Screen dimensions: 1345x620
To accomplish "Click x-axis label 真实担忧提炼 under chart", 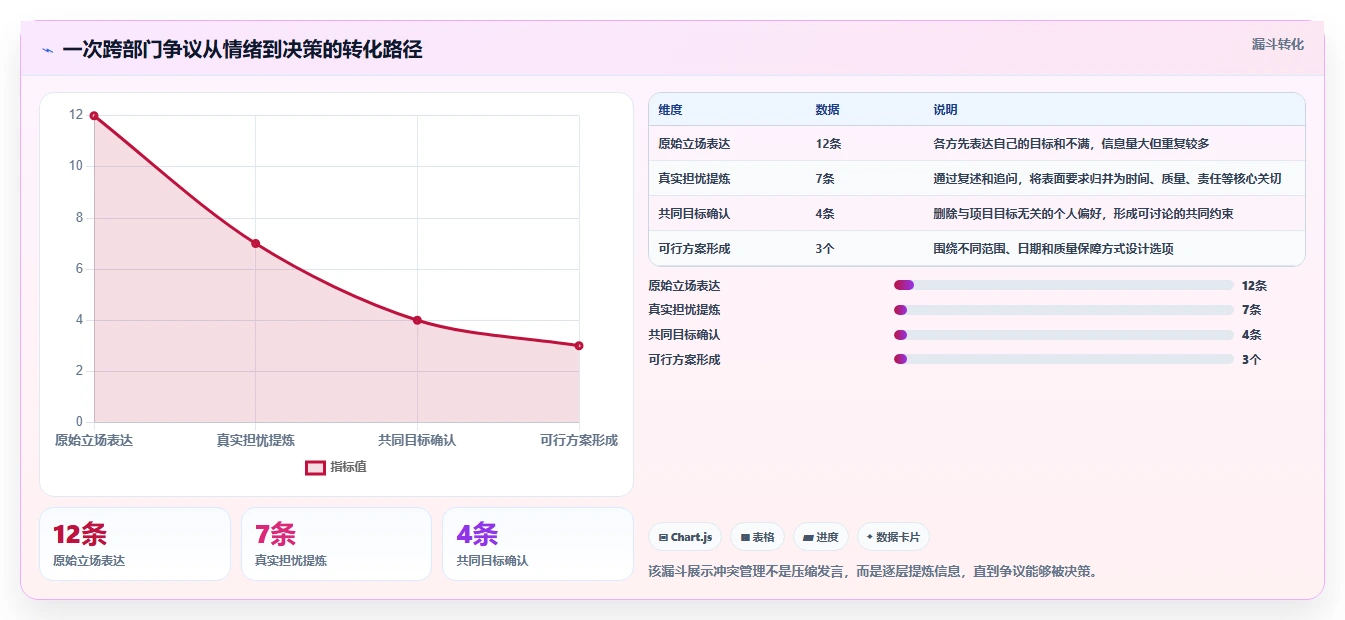I will click(255, 440).
